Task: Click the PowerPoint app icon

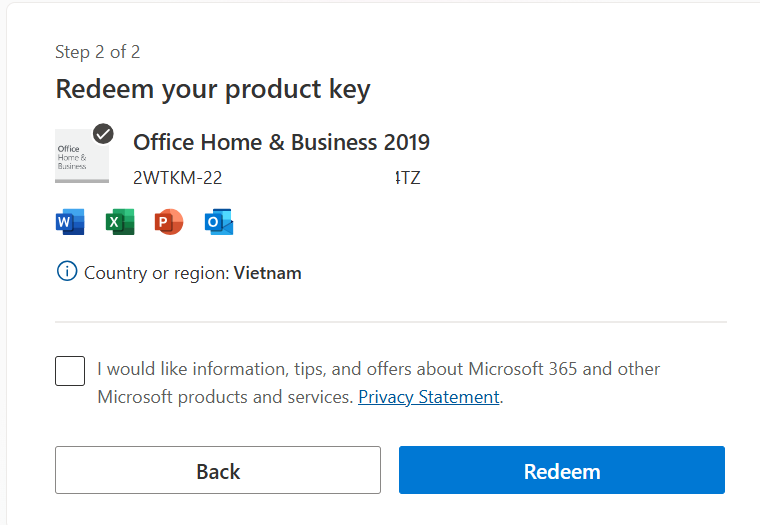Action: pyautogui.click(x=169, y=222)
